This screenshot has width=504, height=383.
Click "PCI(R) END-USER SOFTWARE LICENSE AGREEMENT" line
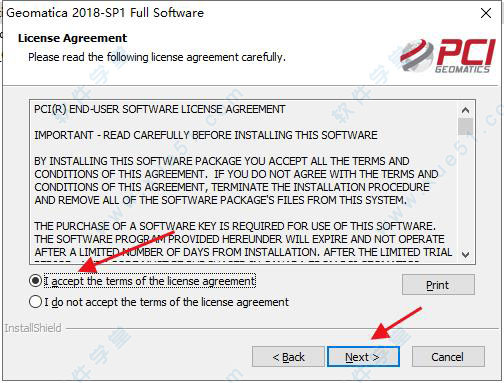pos(160,109)
